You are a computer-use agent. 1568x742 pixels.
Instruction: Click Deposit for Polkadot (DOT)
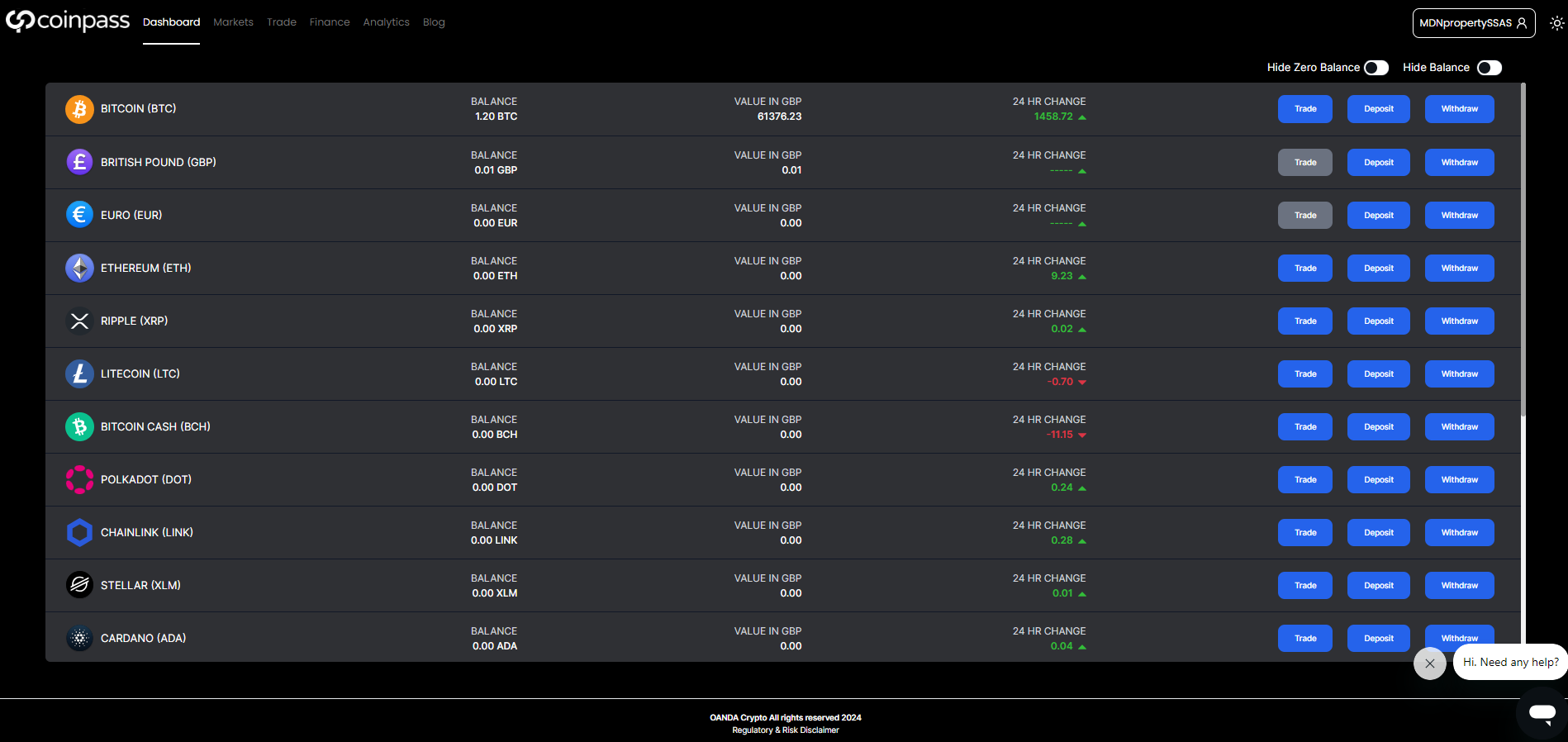tap(1379, 479)
